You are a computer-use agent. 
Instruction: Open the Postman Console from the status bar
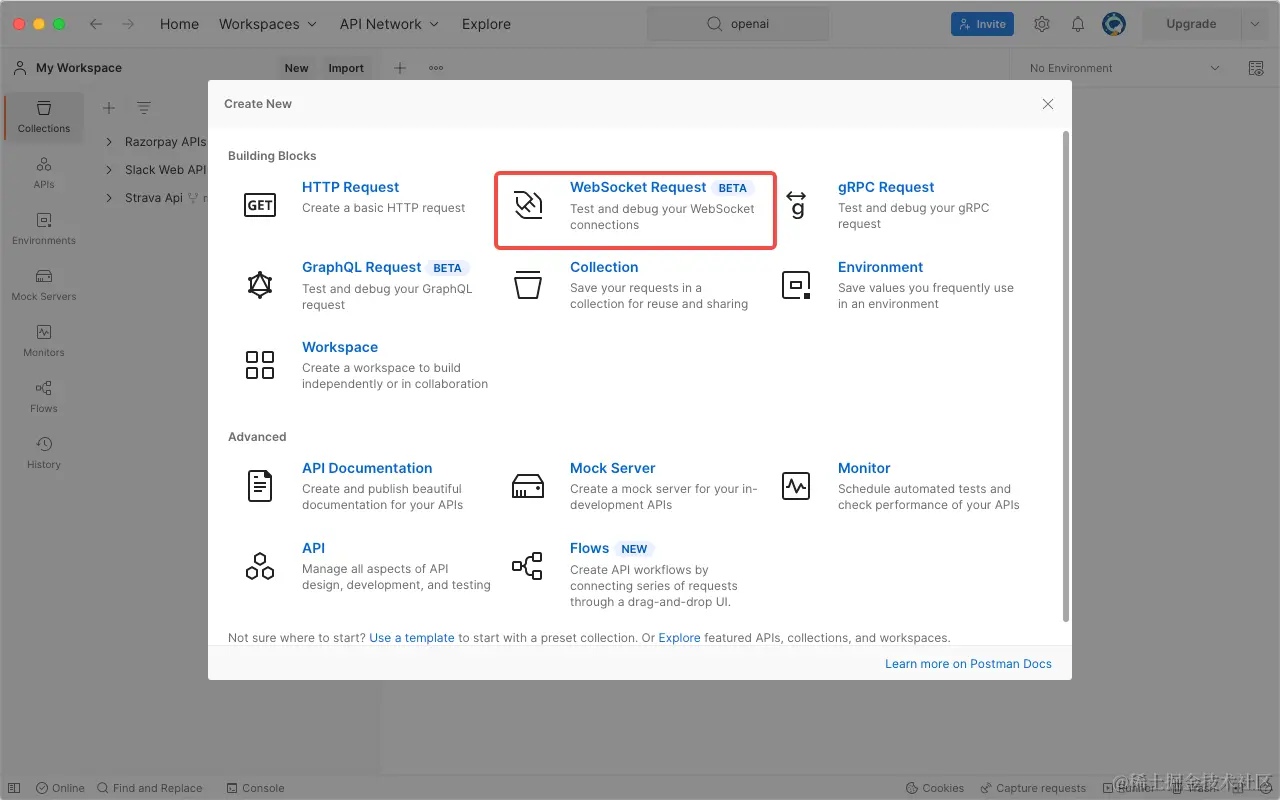pyautogui.click(x=255, y=787)
